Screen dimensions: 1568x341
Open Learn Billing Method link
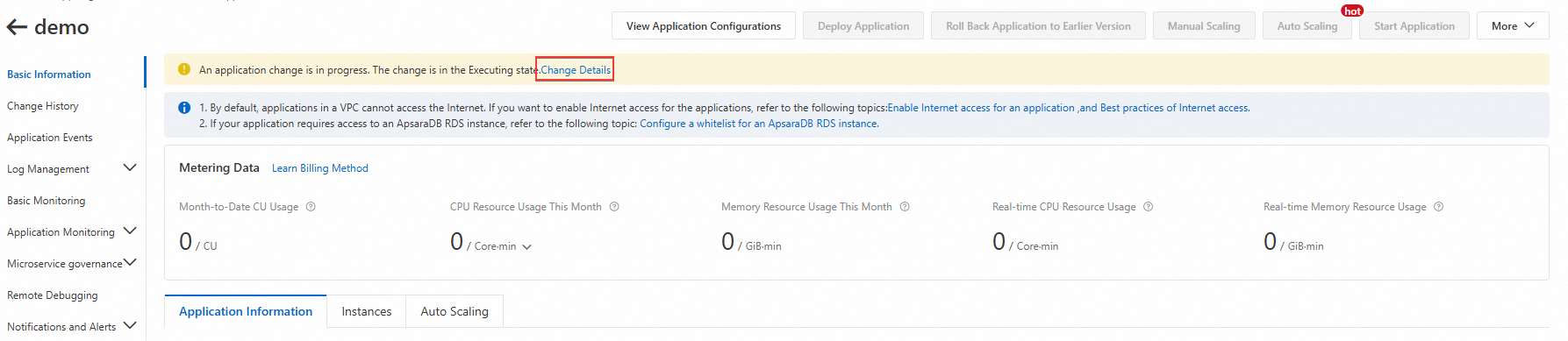[x=320, y=168]
